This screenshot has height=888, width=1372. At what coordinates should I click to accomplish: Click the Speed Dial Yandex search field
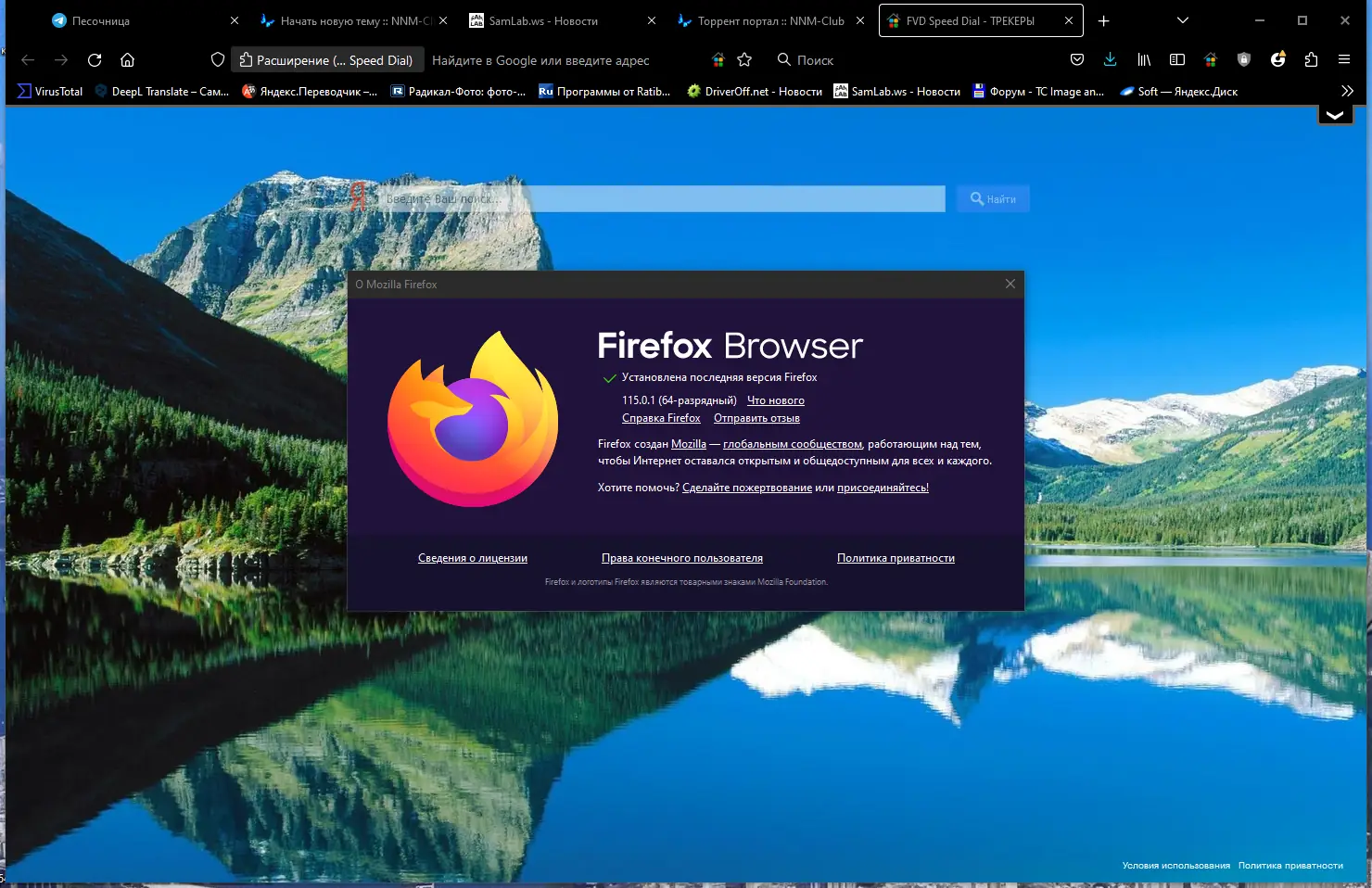tap(662, 198)
